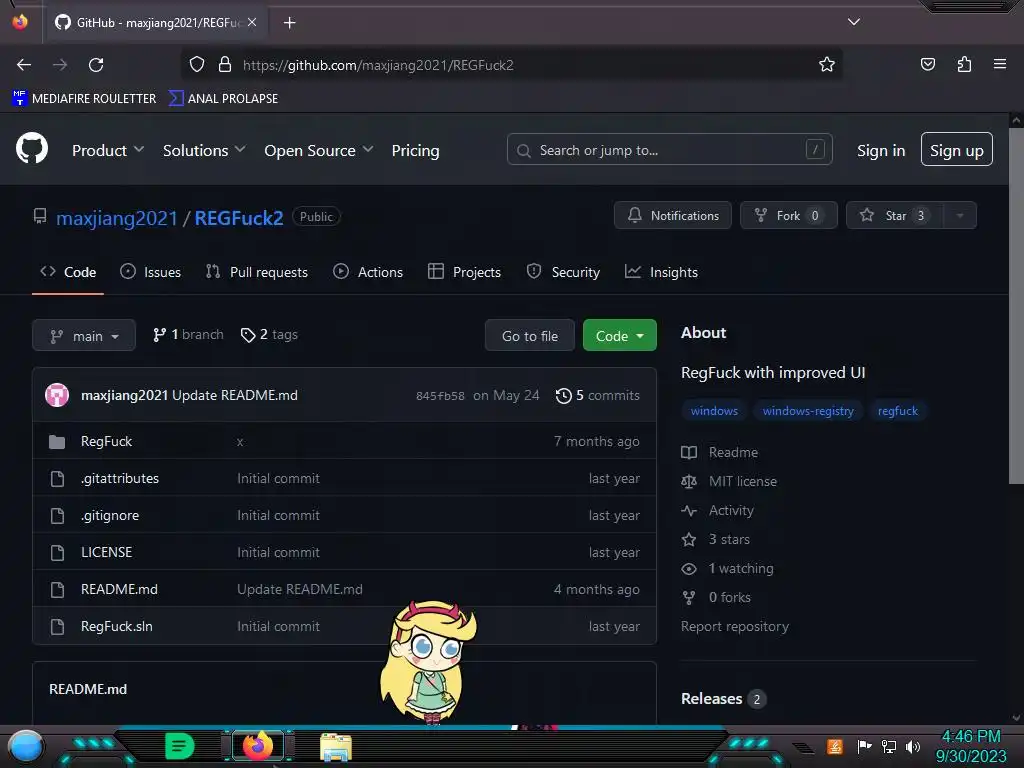Open the RegFuck folder

[x=106, y=441]
